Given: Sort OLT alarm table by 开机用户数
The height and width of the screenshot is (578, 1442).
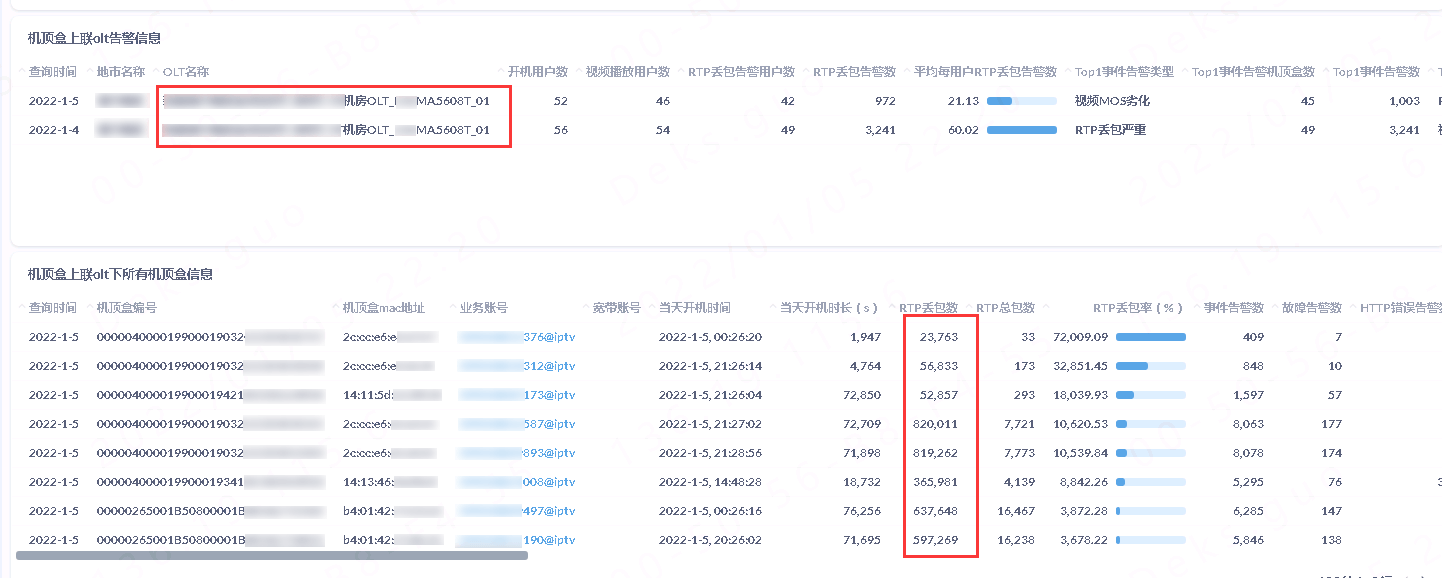Looking at the screenshot, I should [x=538, y=72].
